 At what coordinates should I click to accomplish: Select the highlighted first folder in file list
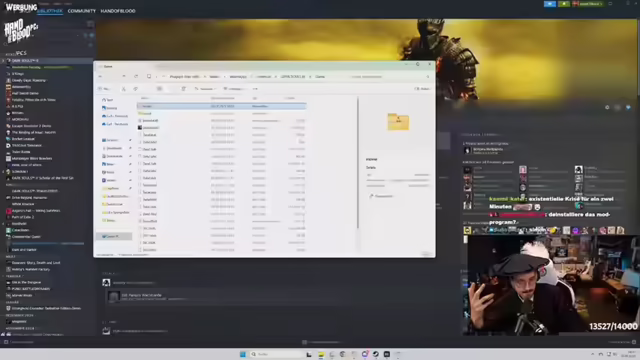click(x=222, y=106)
